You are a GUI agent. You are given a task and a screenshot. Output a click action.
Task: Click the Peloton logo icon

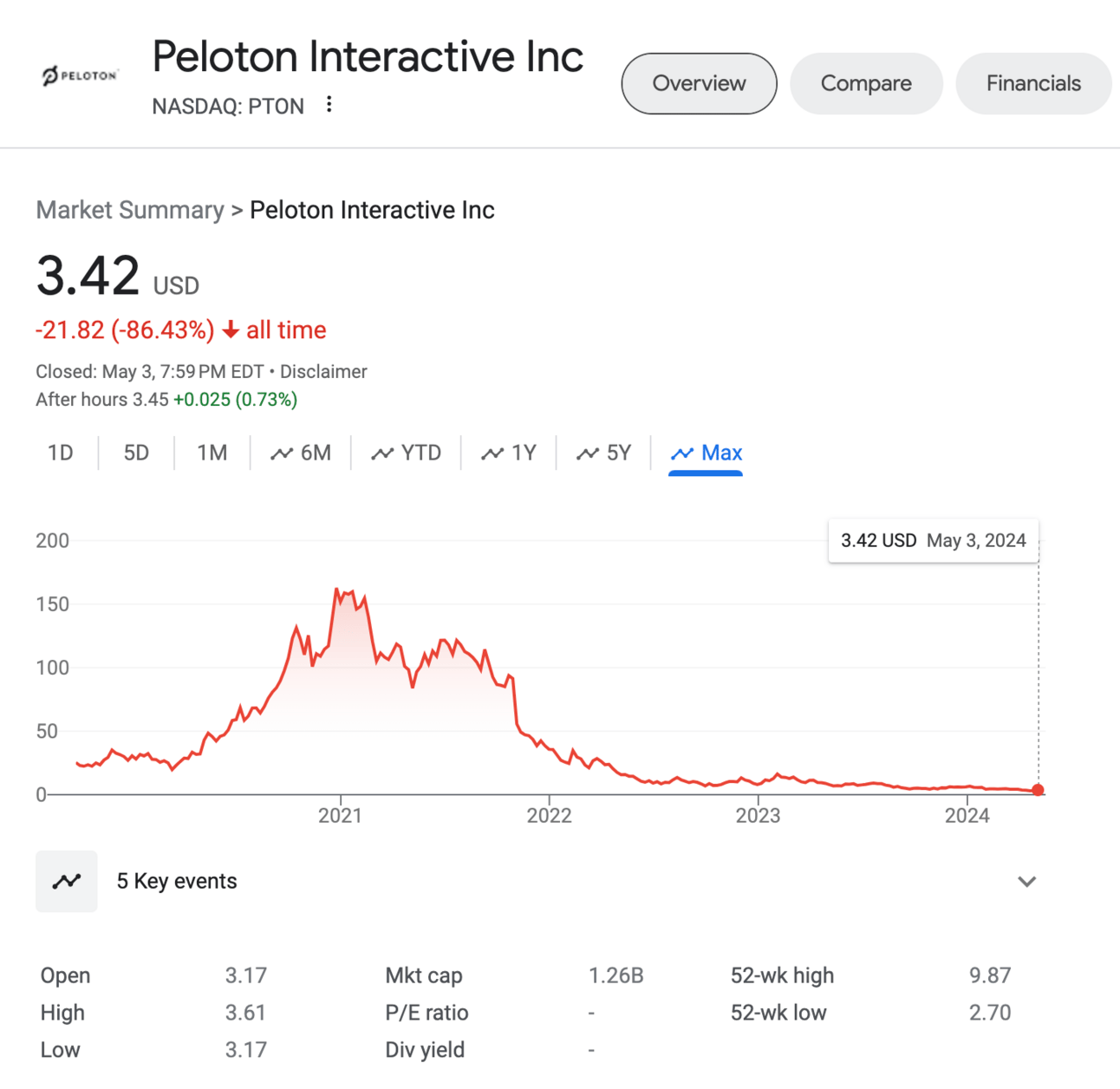coord(79,76)
